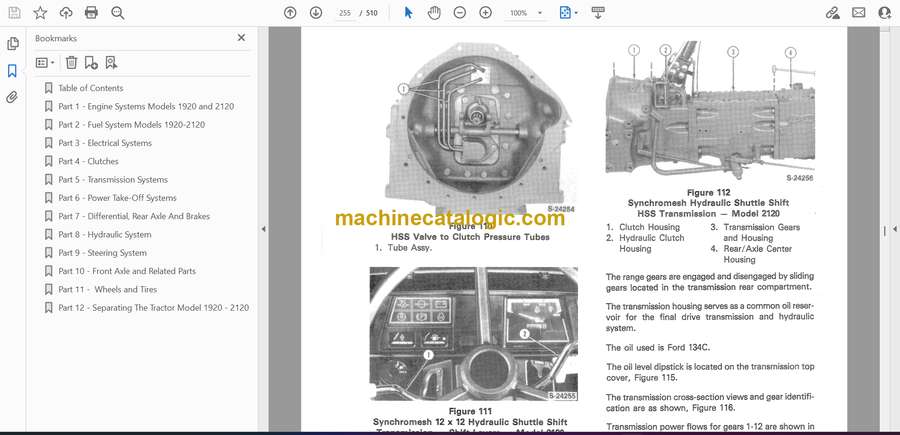
Task: Open the page fit options dropdown
Action: pyautogui.click(x=568, y=13)
